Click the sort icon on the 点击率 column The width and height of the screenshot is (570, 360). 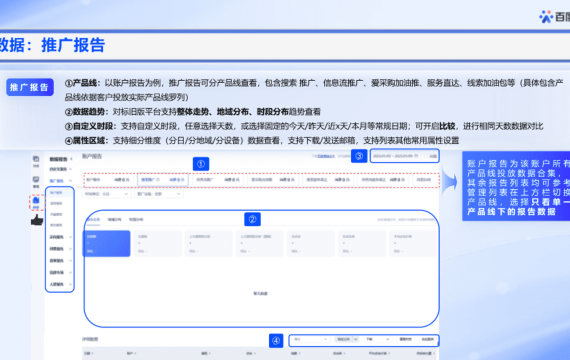click(x=344, y=353)
